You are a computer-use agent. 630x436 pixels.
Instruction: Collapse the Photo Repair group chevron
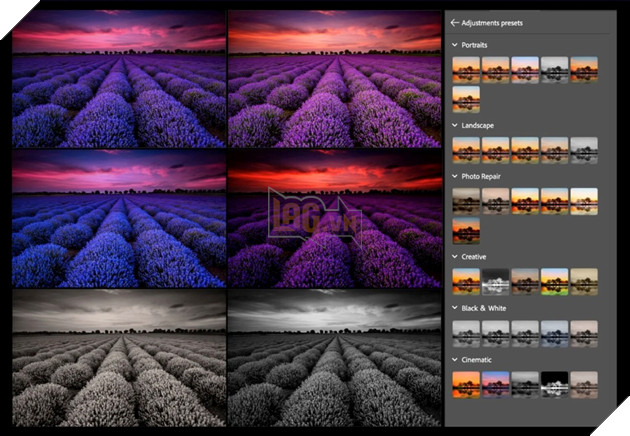tap(454, 176)
